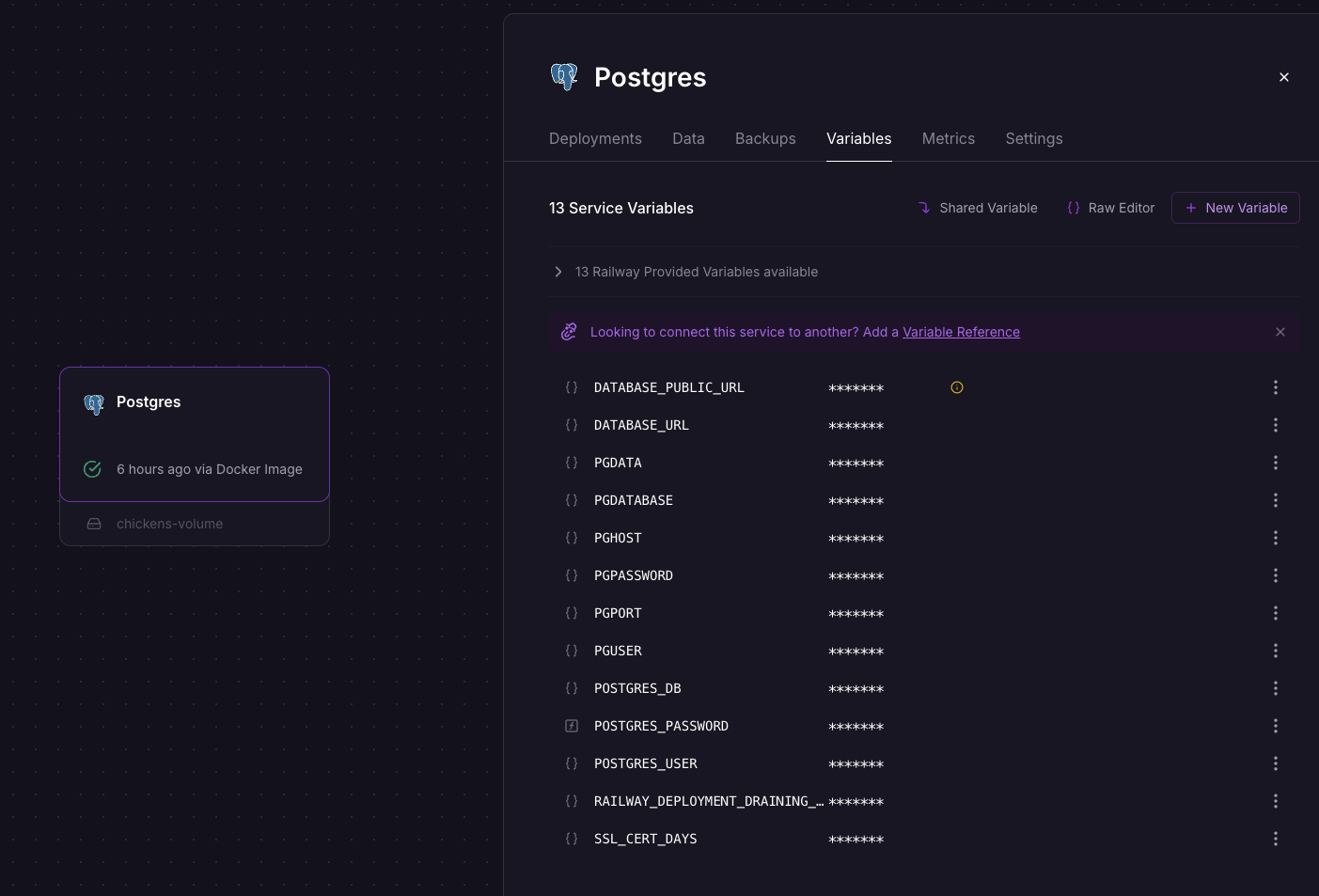Screen dimensions: 1319x896
Task: Click the New Variable button
Action: 1235,208
